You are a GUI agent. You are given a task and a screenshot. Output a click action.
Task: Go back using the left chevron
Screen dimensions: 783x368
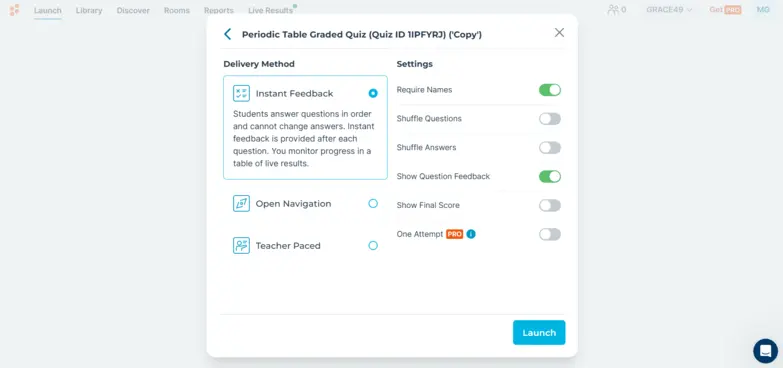point(228,34)
